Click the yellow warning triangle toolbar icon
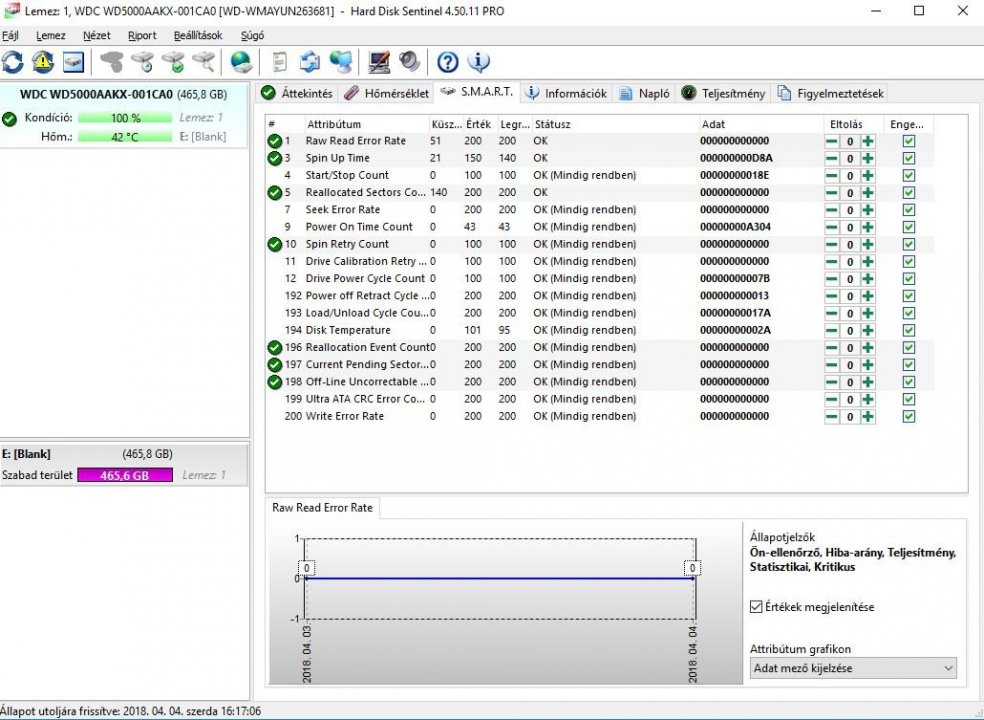984x720 pixels. 43,62
